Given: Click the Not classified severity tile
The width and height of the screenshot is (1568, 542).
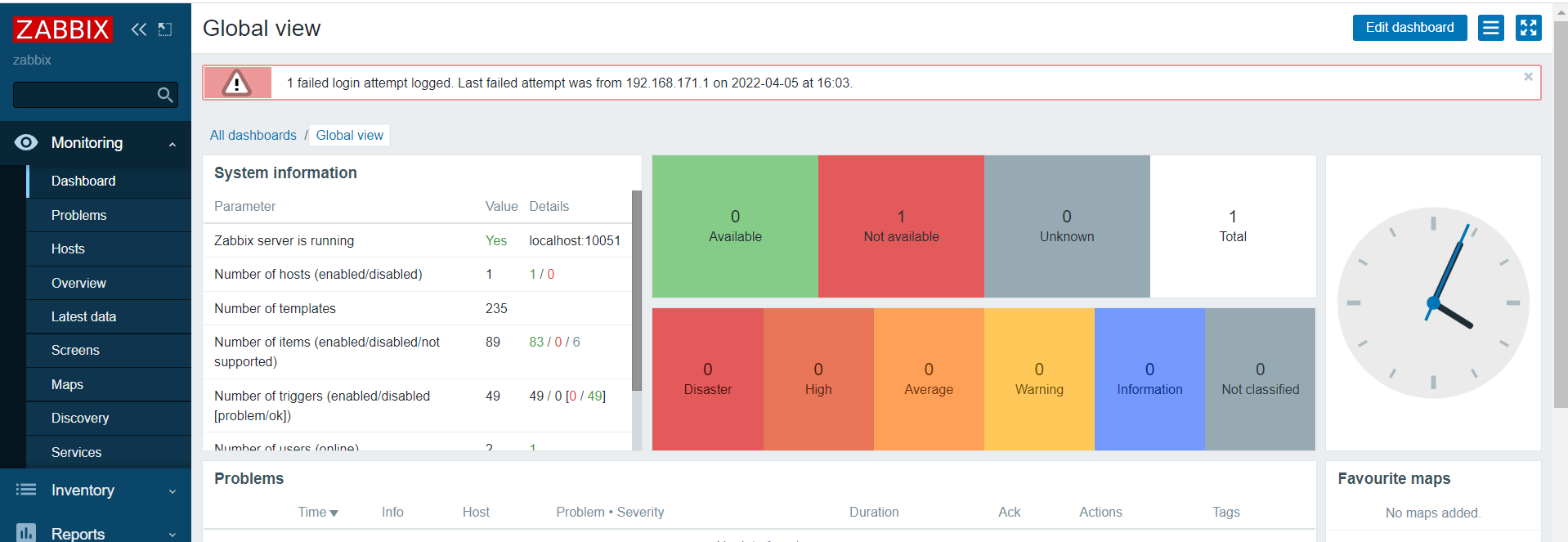Looking at the screenshot, I should 1260,379.
